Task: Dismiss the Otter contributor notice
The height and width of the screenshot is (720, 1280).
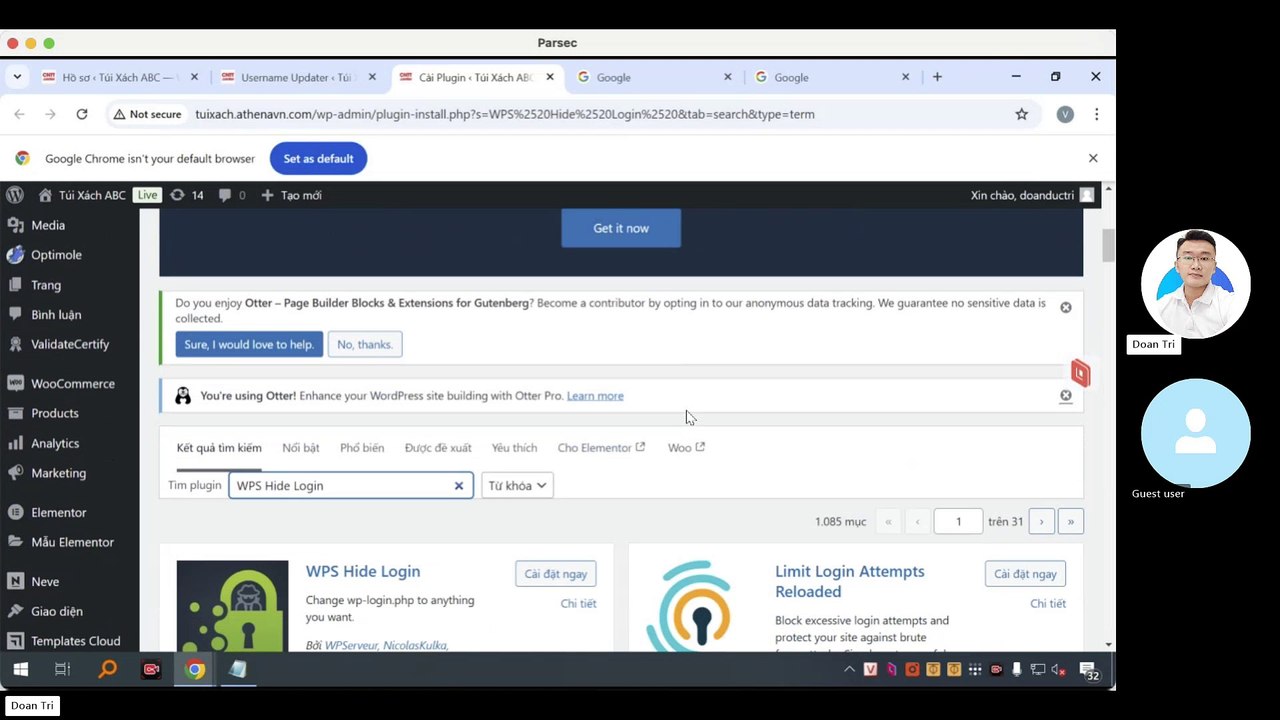Action: click(x=1066, y=307)
